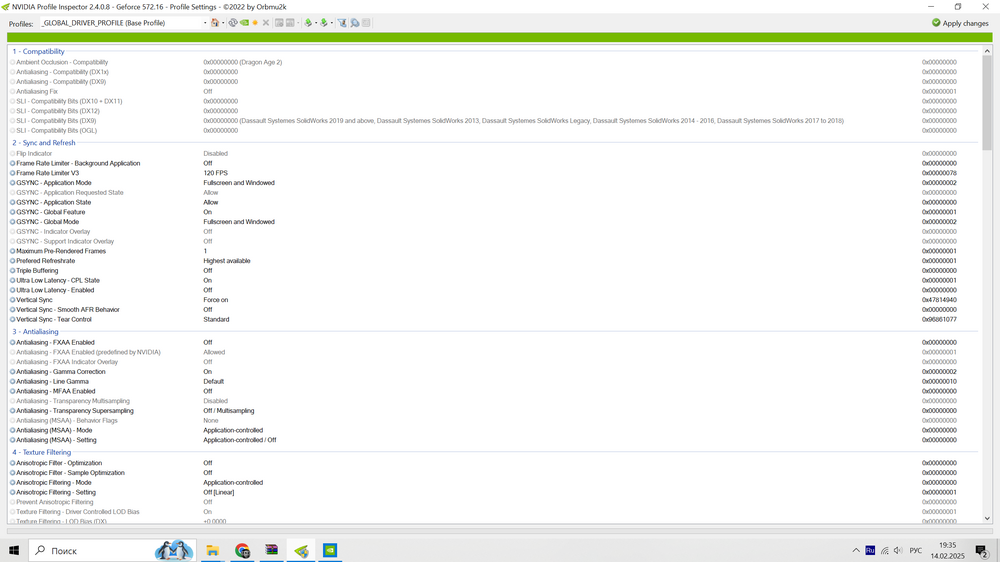Click the orange create new profile icon
The height and width of the screenshot is (562, 1000).
pyautogui.click(x=255, y=23)
